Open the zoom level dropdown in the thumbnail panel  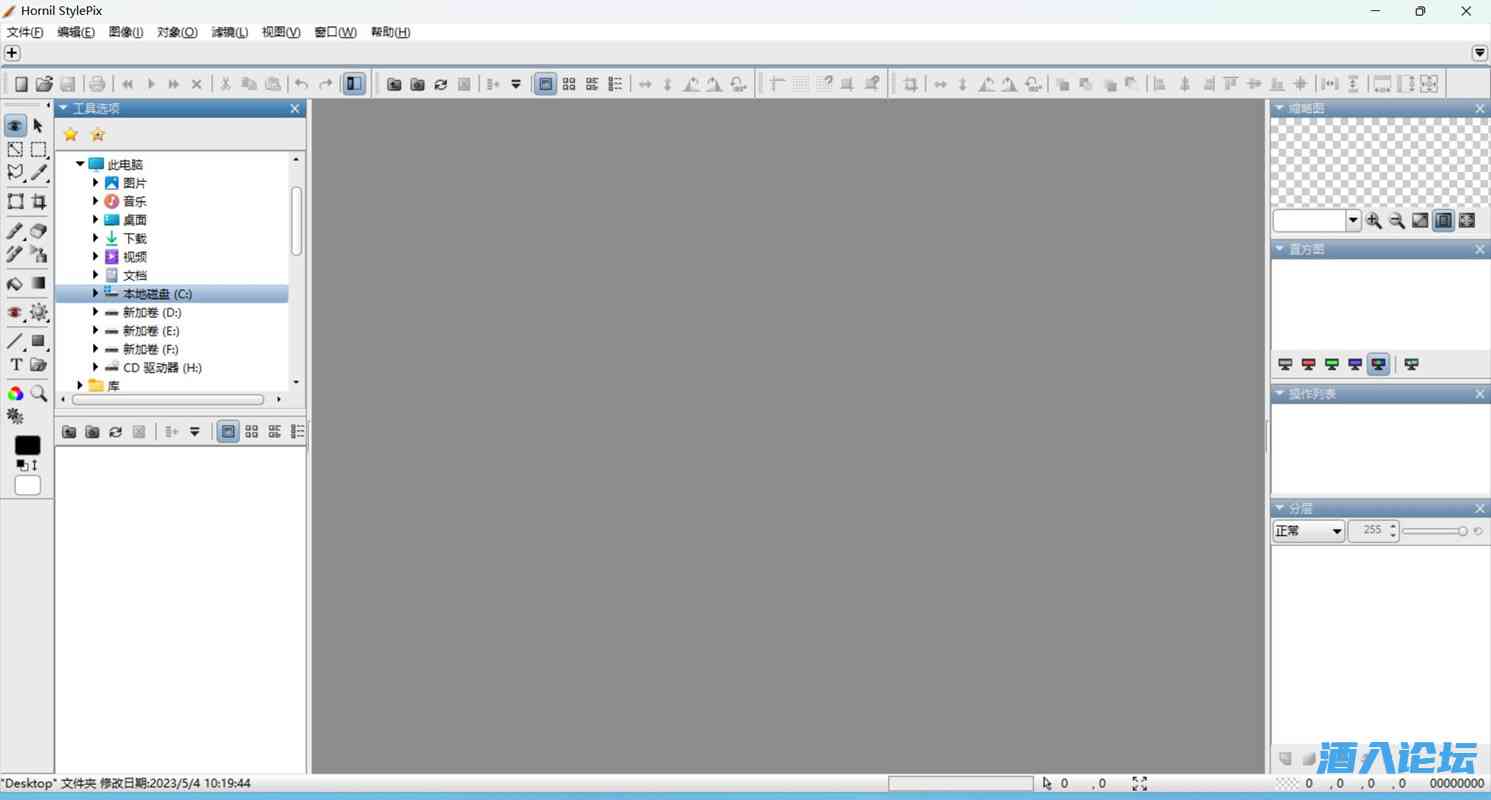tap(1353, 221)
